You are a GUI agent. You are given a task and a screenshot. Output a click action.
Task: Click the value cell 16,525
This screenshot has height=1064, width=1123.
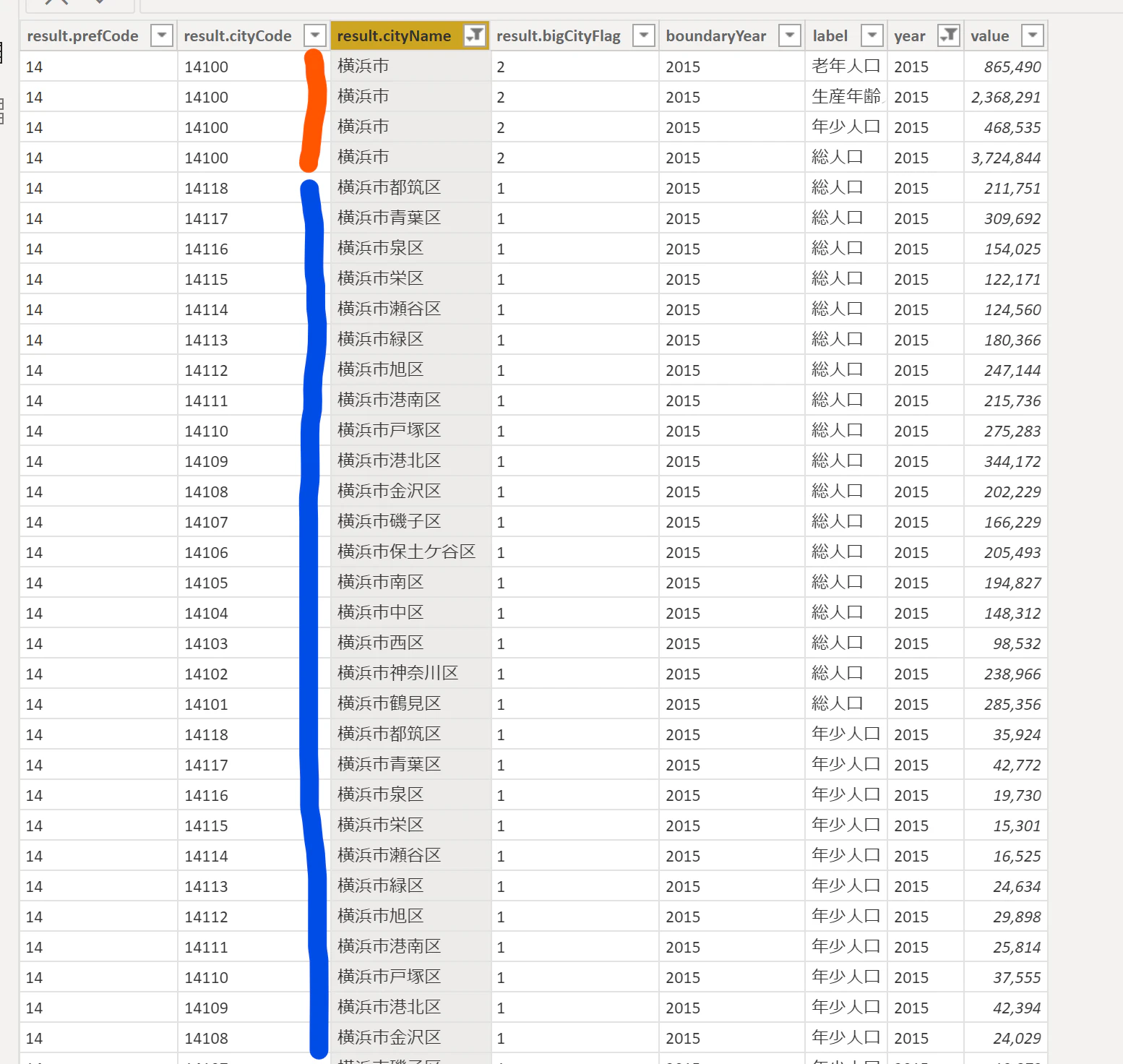click(x=1005, y=856)
